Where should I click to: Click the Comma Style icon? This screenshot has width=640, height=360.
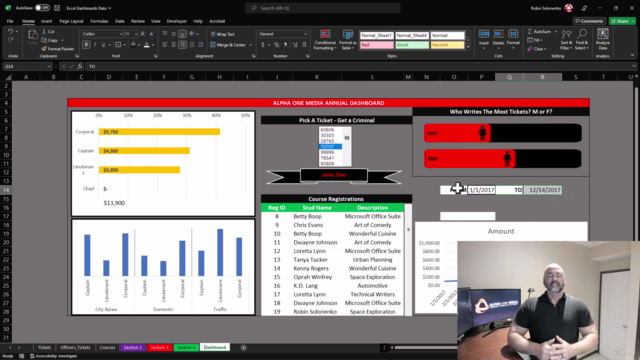point(285,45)
